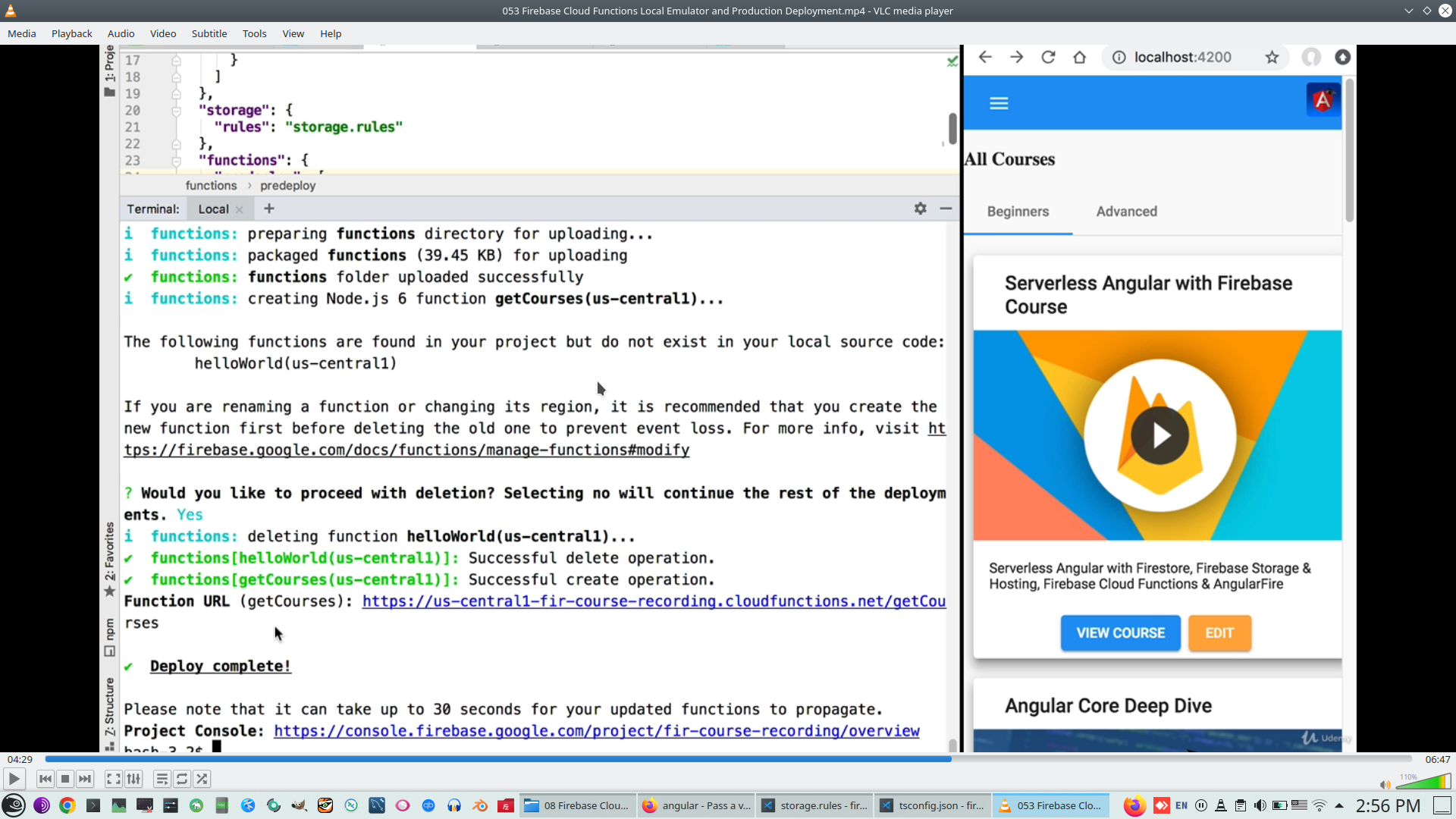
Task: Enable random shuffle playback
Action: pyautogui.click(x=202, y=779)
